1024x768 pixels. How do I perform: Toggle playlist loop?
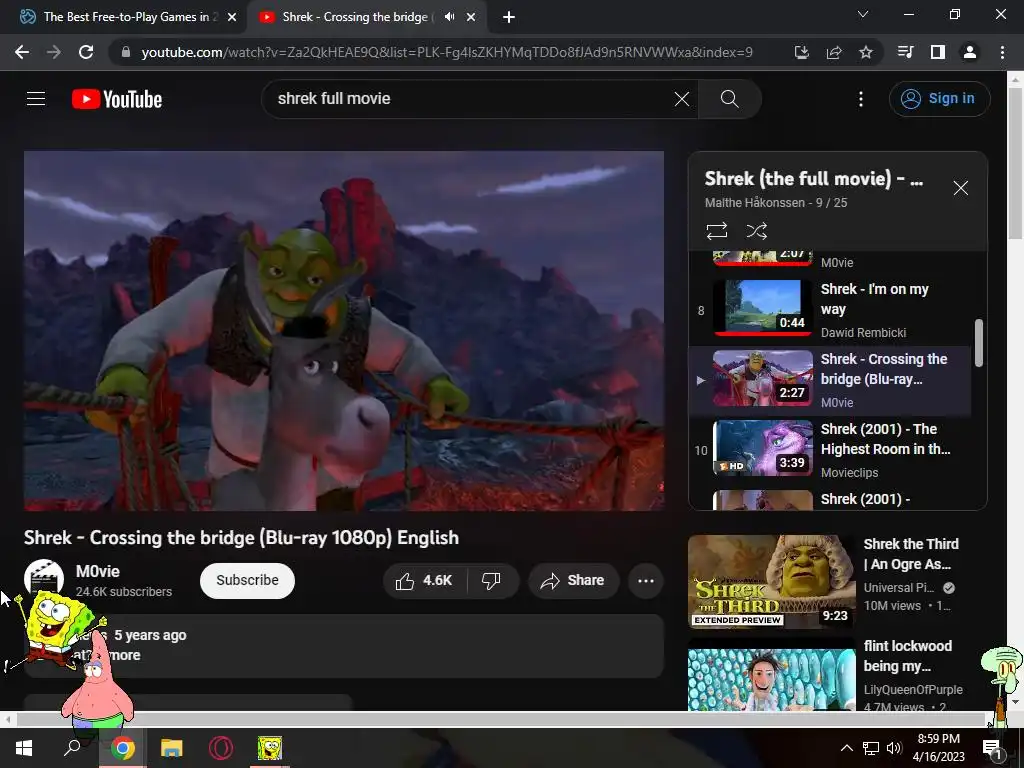(716, 231)
